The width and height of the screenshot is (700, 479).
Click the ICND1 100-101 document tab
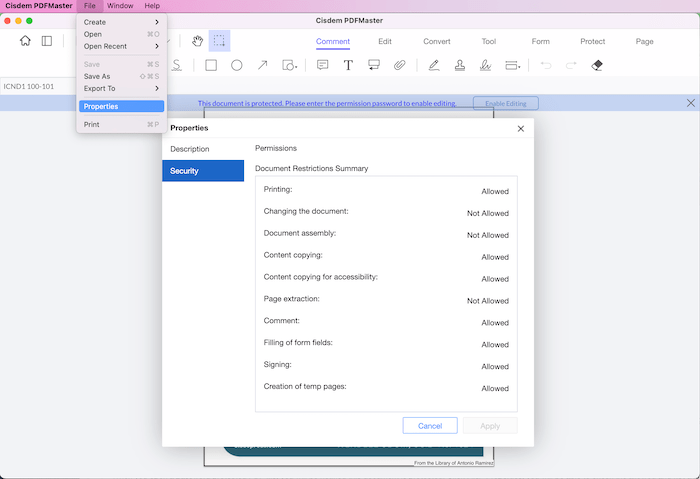point(29,87)
